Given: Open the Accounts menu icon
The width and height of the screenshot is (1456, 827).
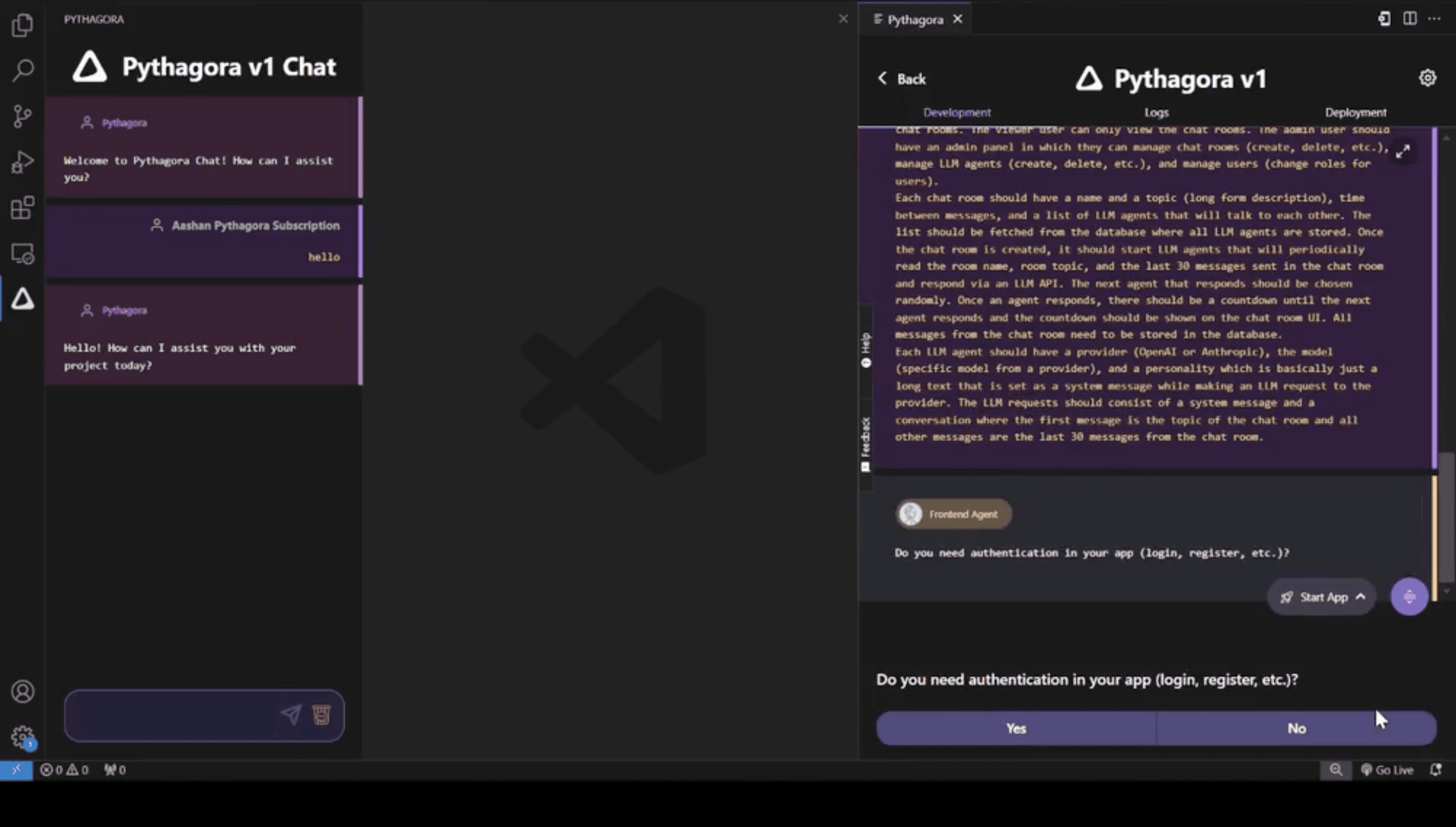Looking at the screenshot, I should [22, 691].
